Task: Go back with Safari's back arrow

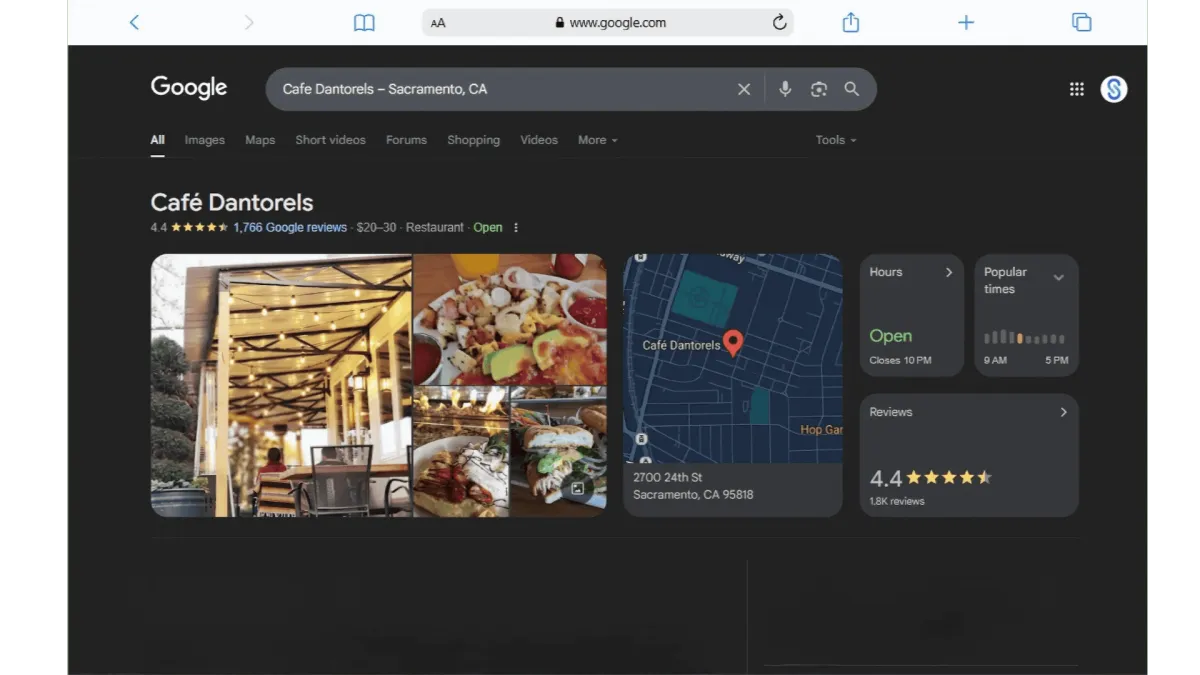Action: tap(134, 22)
